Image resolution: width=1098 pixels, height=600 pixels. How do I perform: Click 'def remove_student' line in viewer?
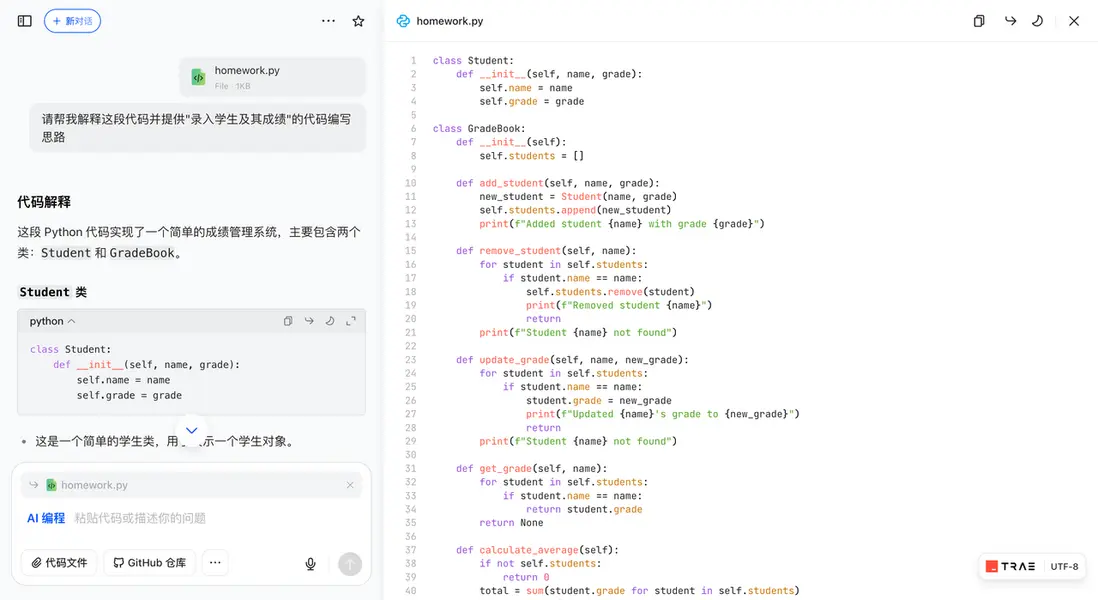tap(546, 251)
